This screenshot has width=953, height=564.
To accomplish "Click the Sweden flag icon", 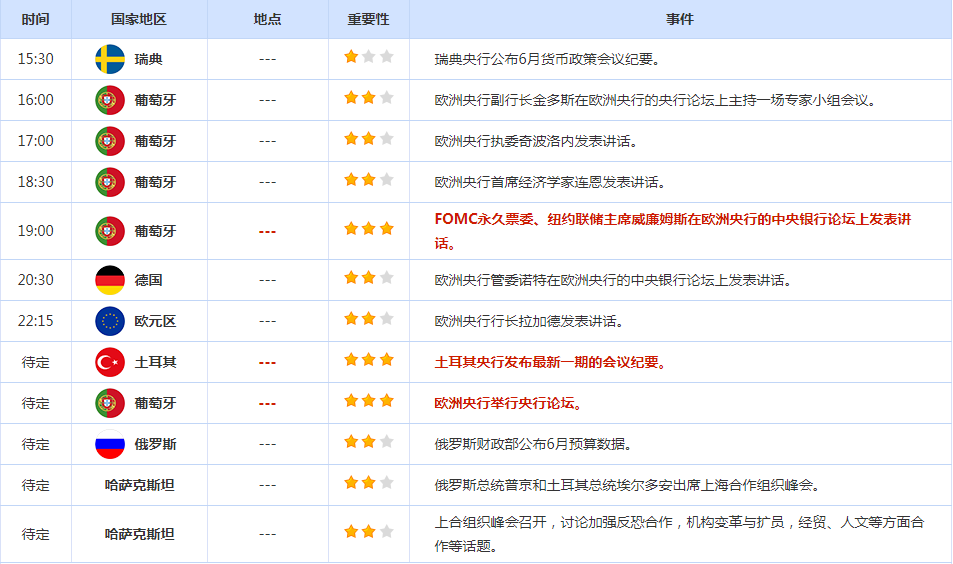I will coord(110,59).
